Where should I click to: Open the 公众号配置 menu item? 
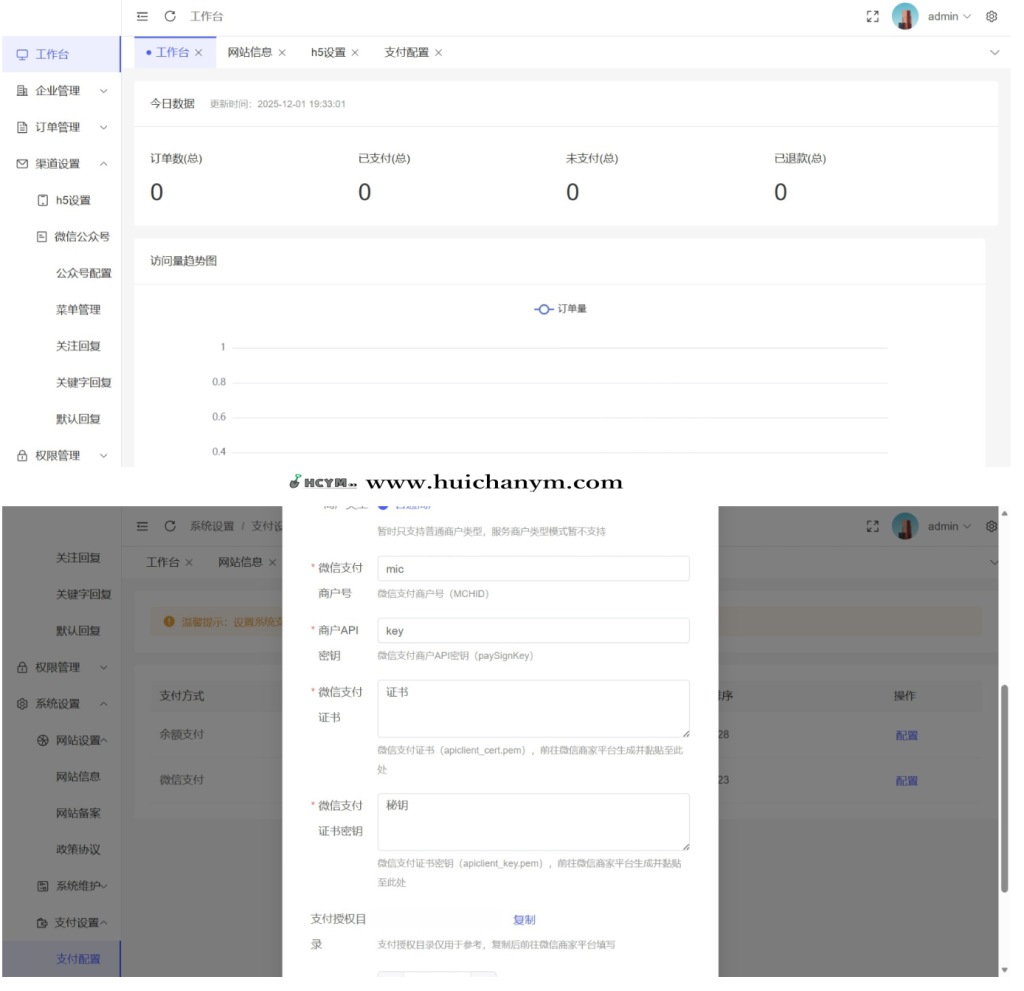[x=83, y=273]
